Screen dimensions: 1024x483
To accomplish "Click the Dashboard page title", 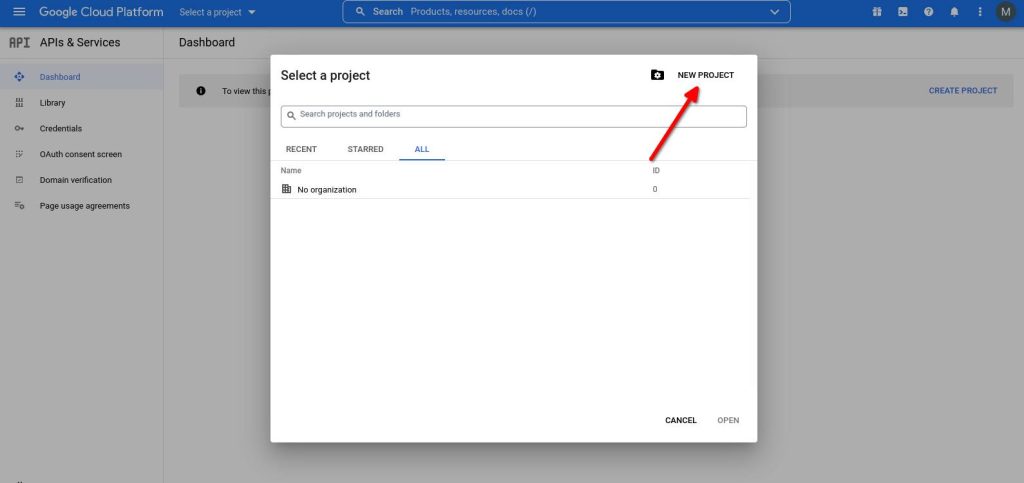I will [x=206, y=42].
